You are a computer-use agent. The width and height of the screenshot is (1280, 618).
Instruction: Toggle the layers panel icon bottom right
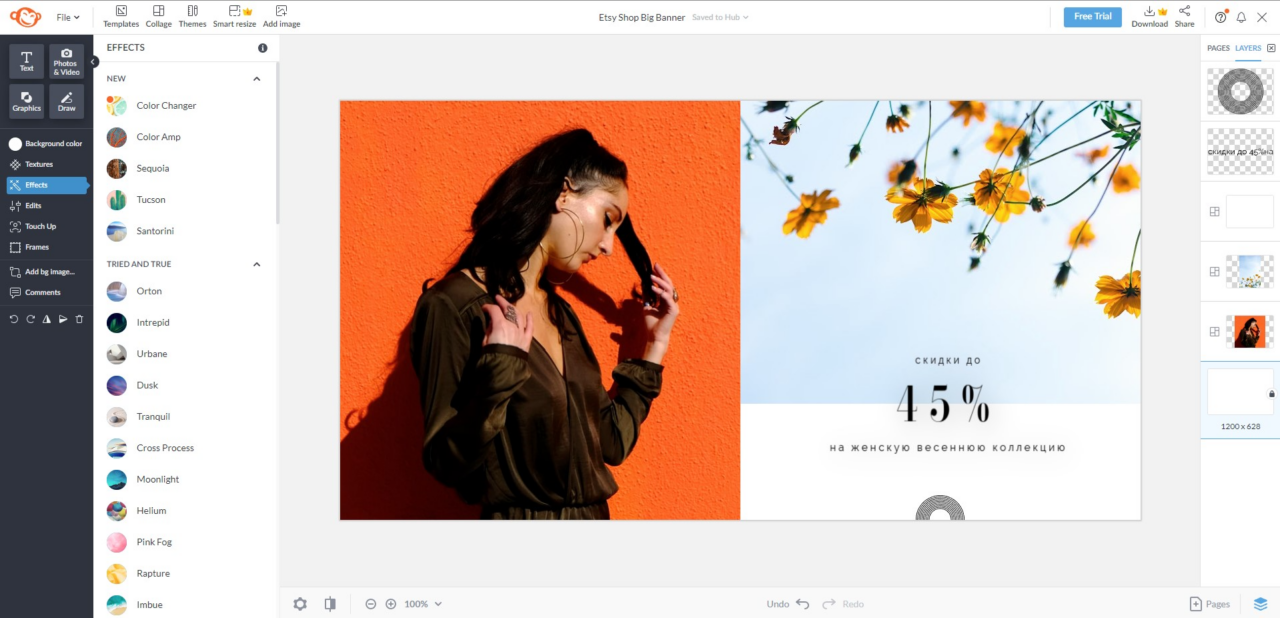[x=1260, y=604]
